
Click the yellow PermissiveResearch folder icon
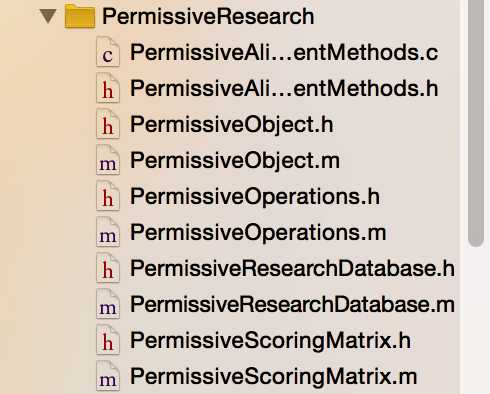(x=80, y=16)
